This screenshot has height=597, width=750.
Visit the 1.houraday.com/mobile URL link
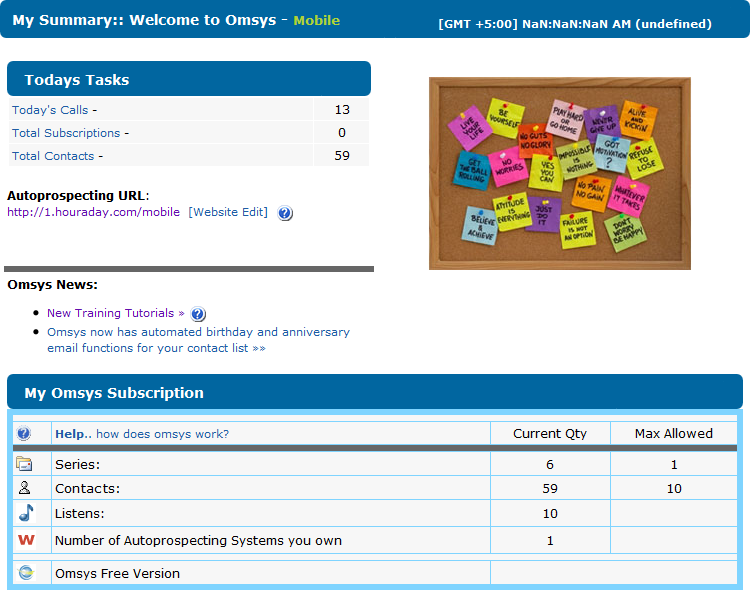pyautogui.click(x=93, y=212)
